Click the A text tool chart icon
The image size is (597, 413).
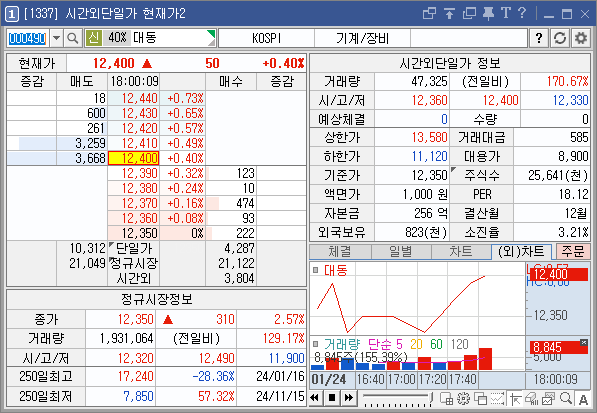pyautogui.click(x=583, y=399)
